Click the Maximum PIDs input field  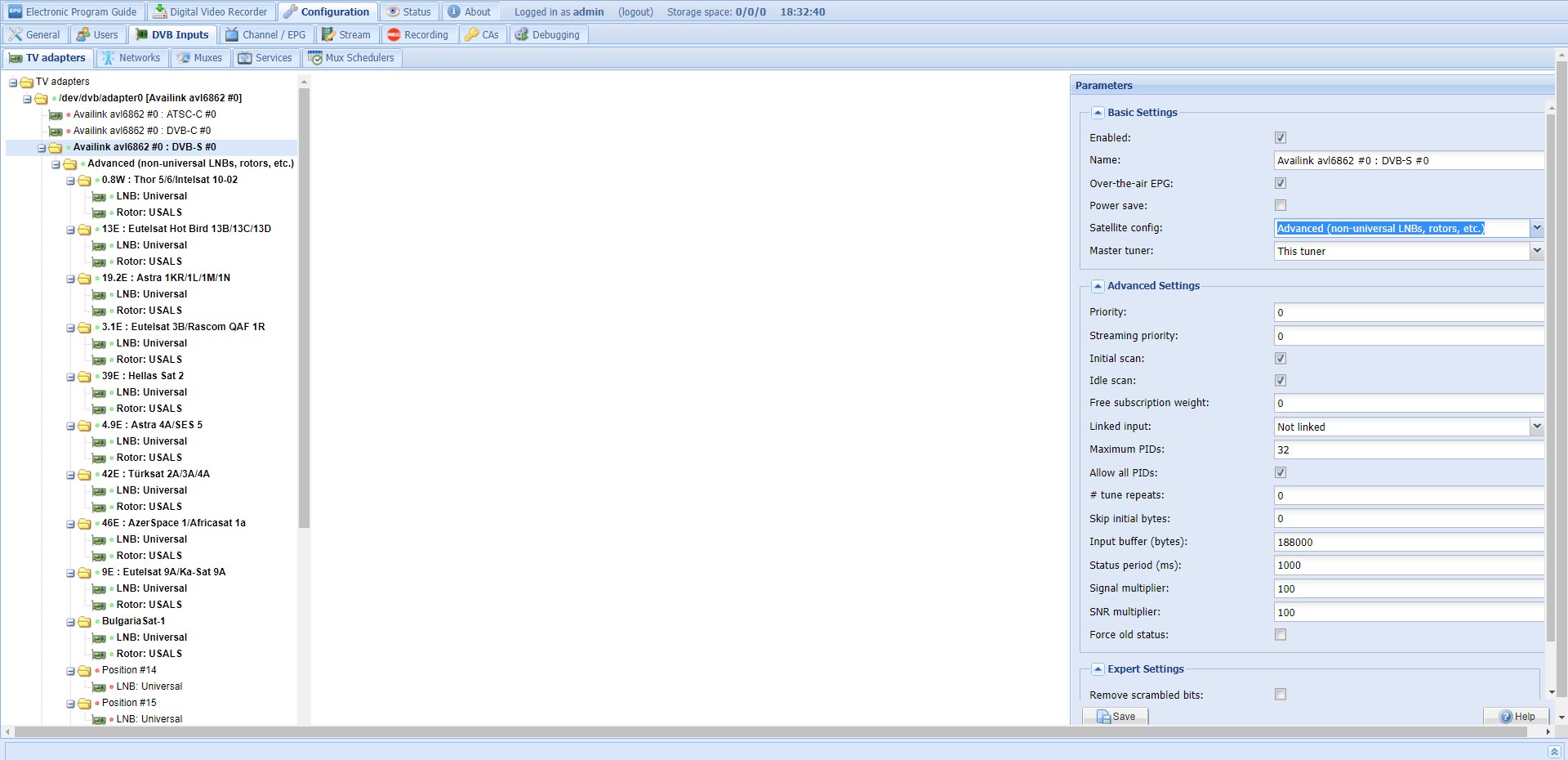1409,449
